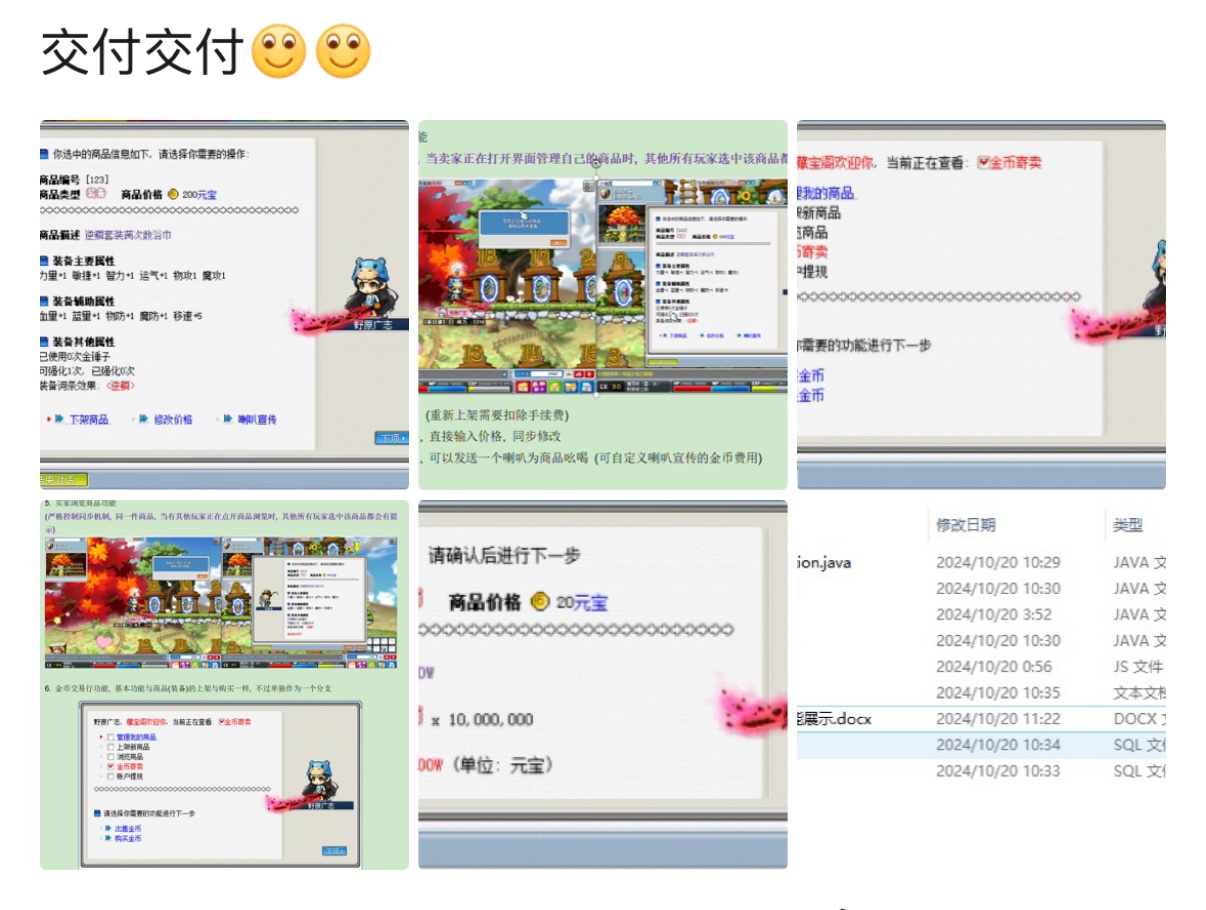Click the 逆鳞套装 item description text
The height and width of the screenshot is (910, 1206).
coord(127,235)
